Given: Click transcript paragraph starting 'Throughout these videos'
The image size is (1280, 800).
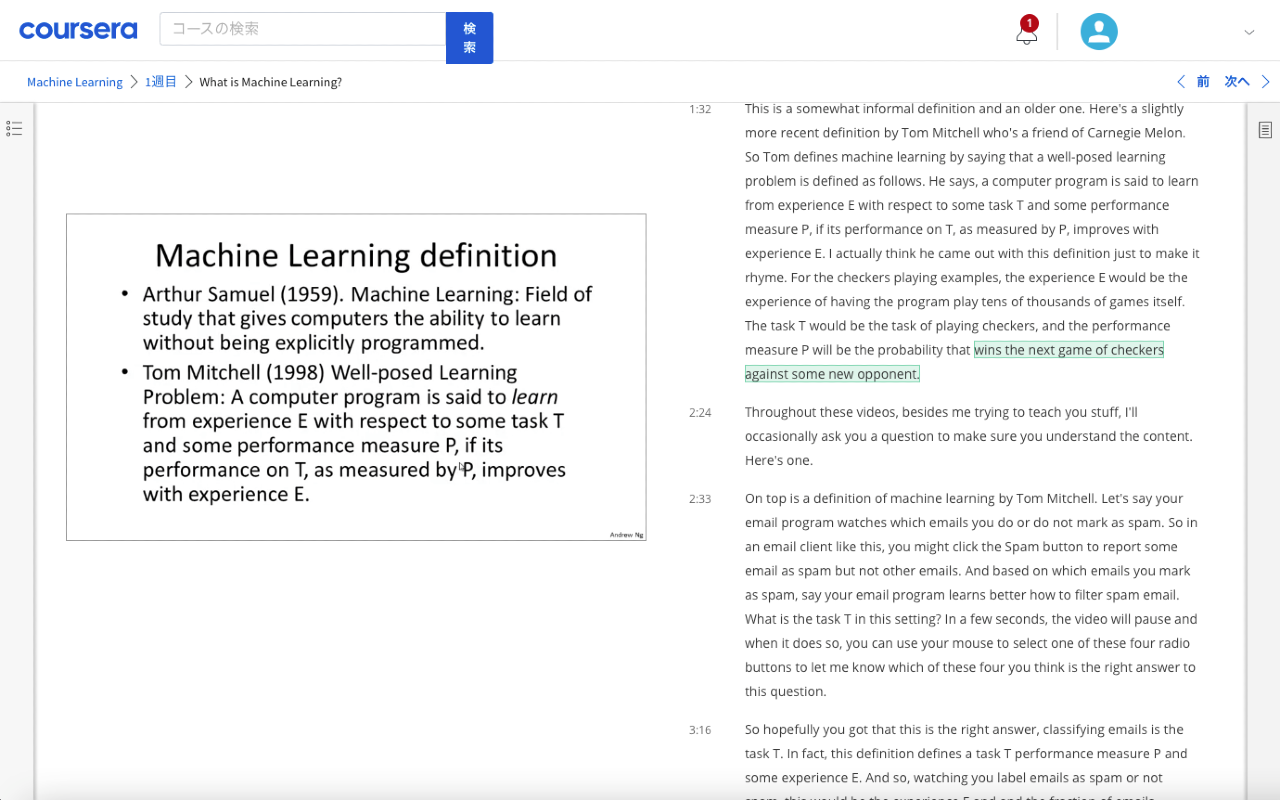Looking at the screenshot, I should (969, 436).
